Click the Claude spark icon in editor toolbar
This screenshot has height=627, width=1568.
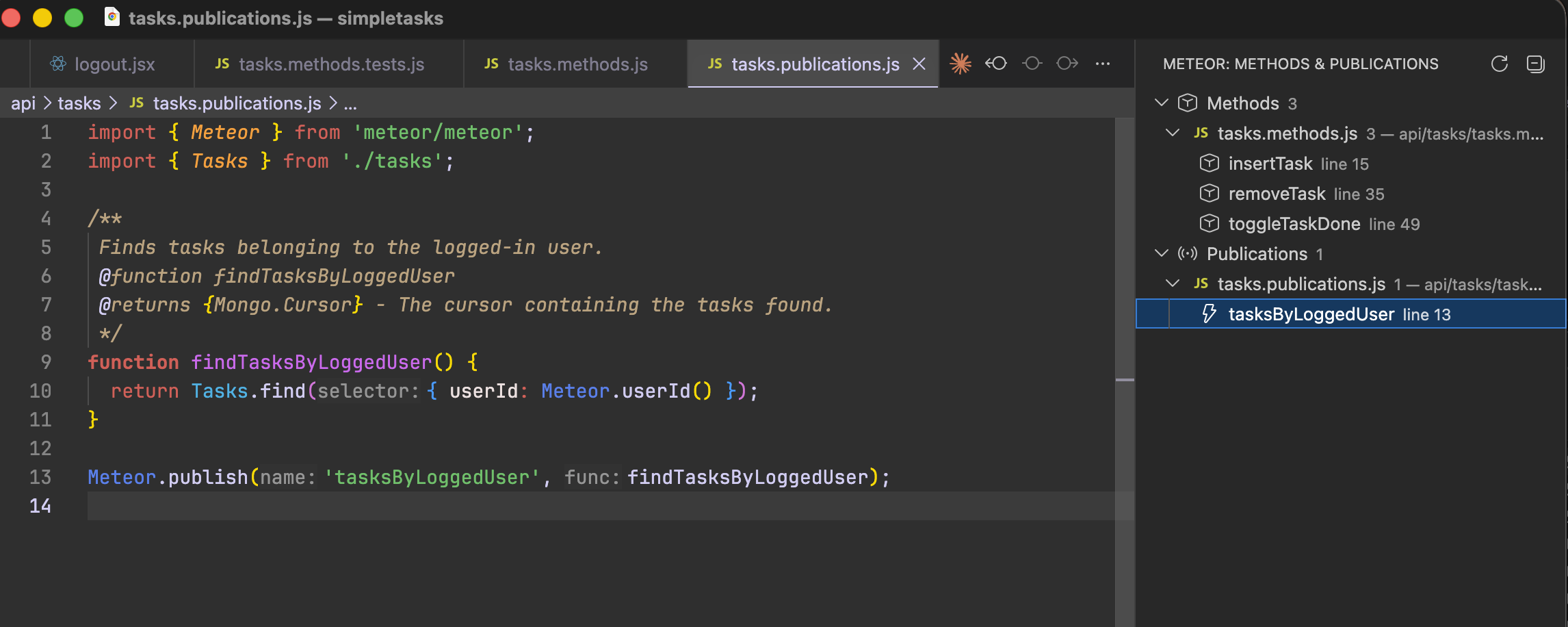[961, 64]
